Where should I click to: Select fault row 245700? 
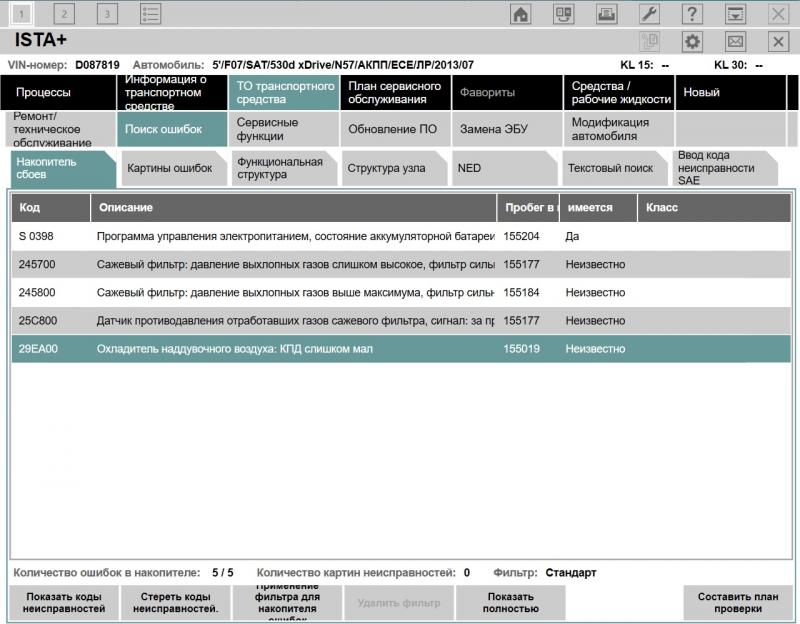point(401,264)
